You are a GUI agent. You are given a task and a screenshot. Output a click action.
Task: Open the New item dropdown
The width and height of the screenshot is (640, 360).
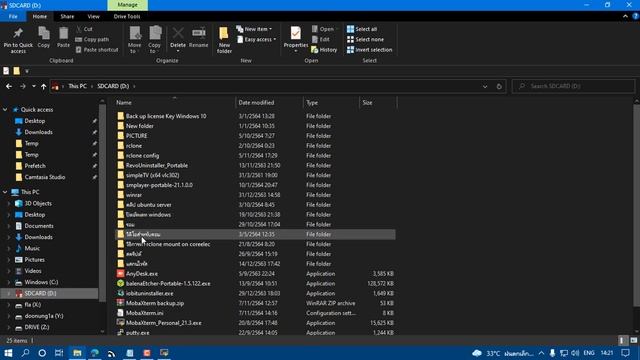tap(254, 29)
